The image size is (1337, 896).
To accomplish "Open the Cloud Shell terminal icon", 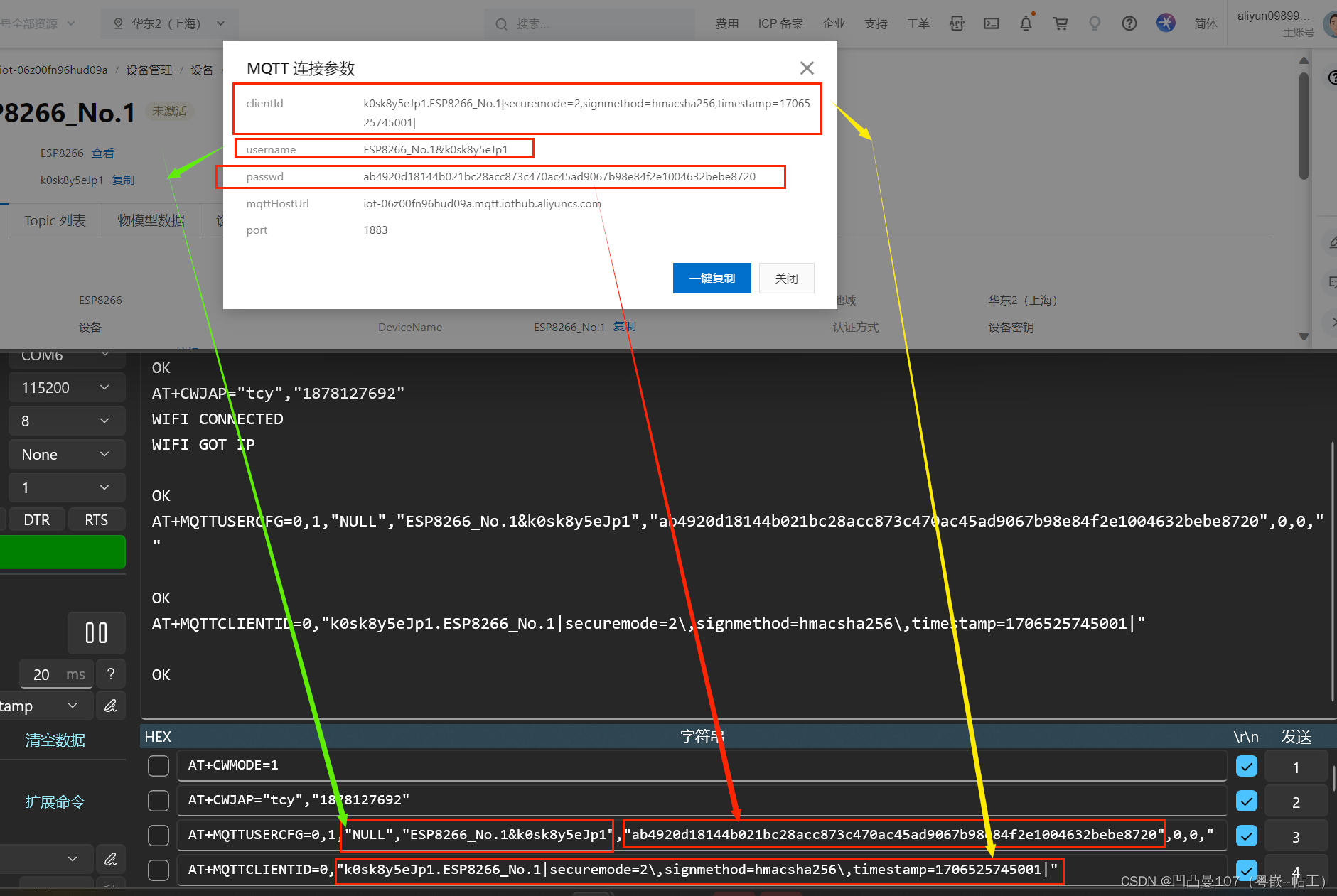I will click(991, 23).
